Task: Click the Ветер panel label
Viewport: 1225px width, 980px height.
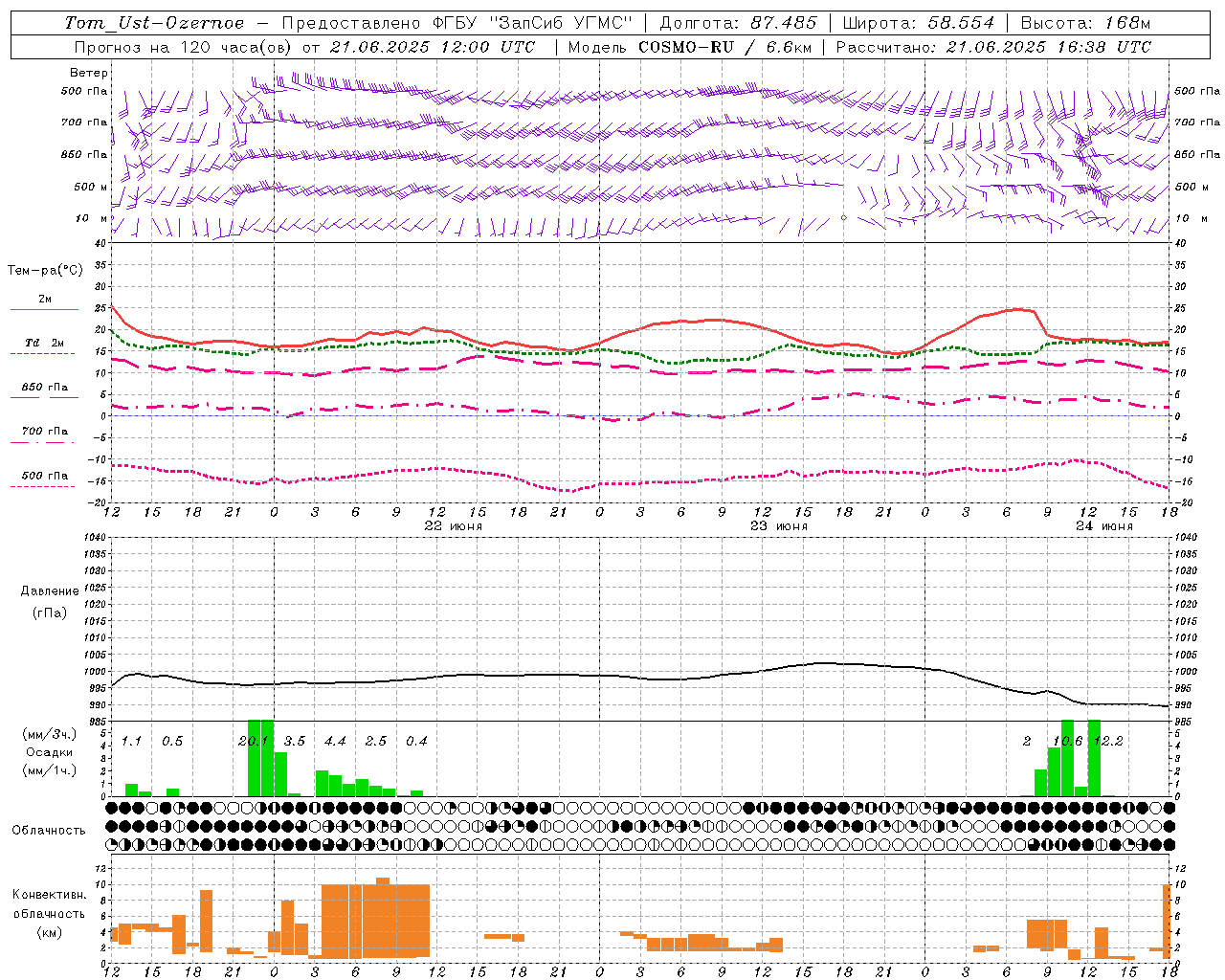Action: coord(89,73)
